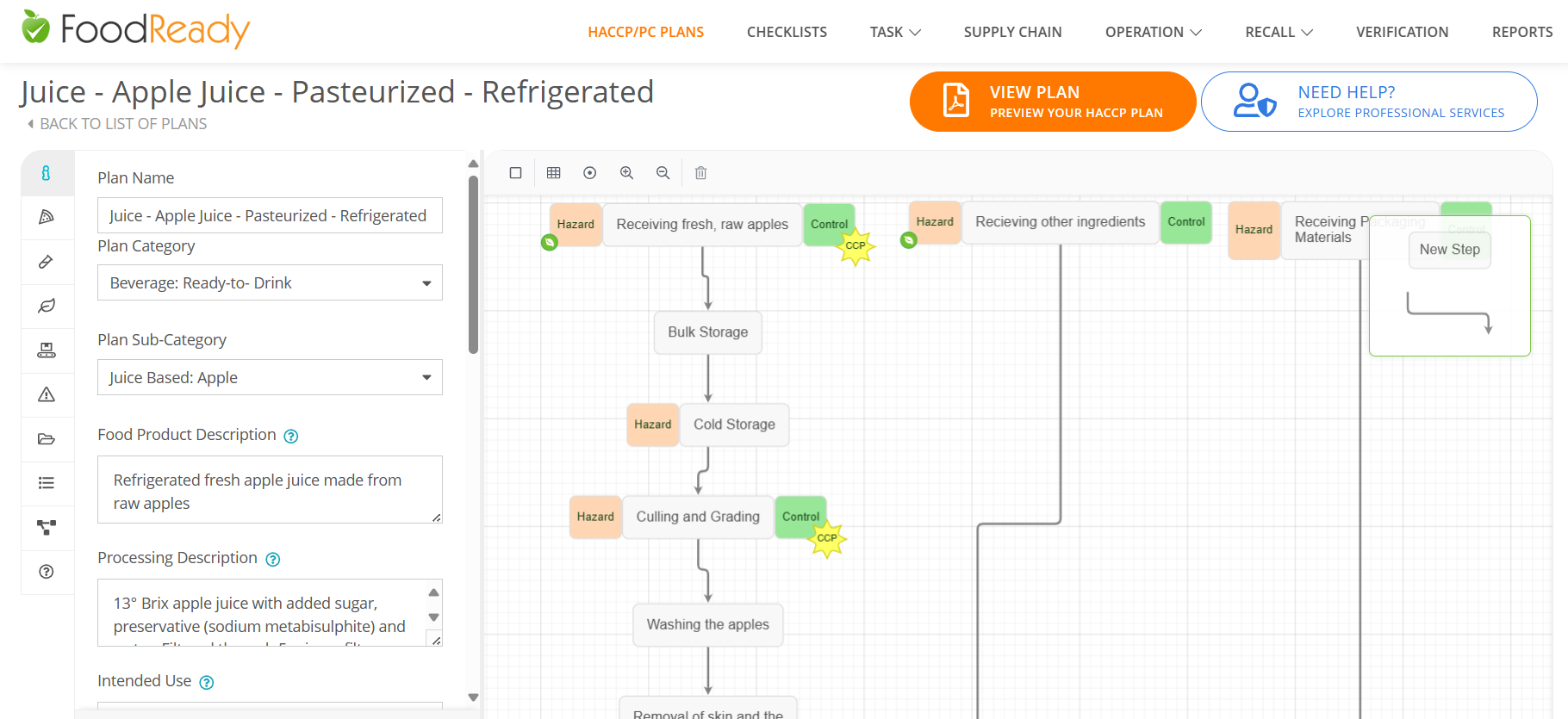This screenshot has width=1568, height=719.
Task: Select the Bulk Storage step
Action: [708, 332]
